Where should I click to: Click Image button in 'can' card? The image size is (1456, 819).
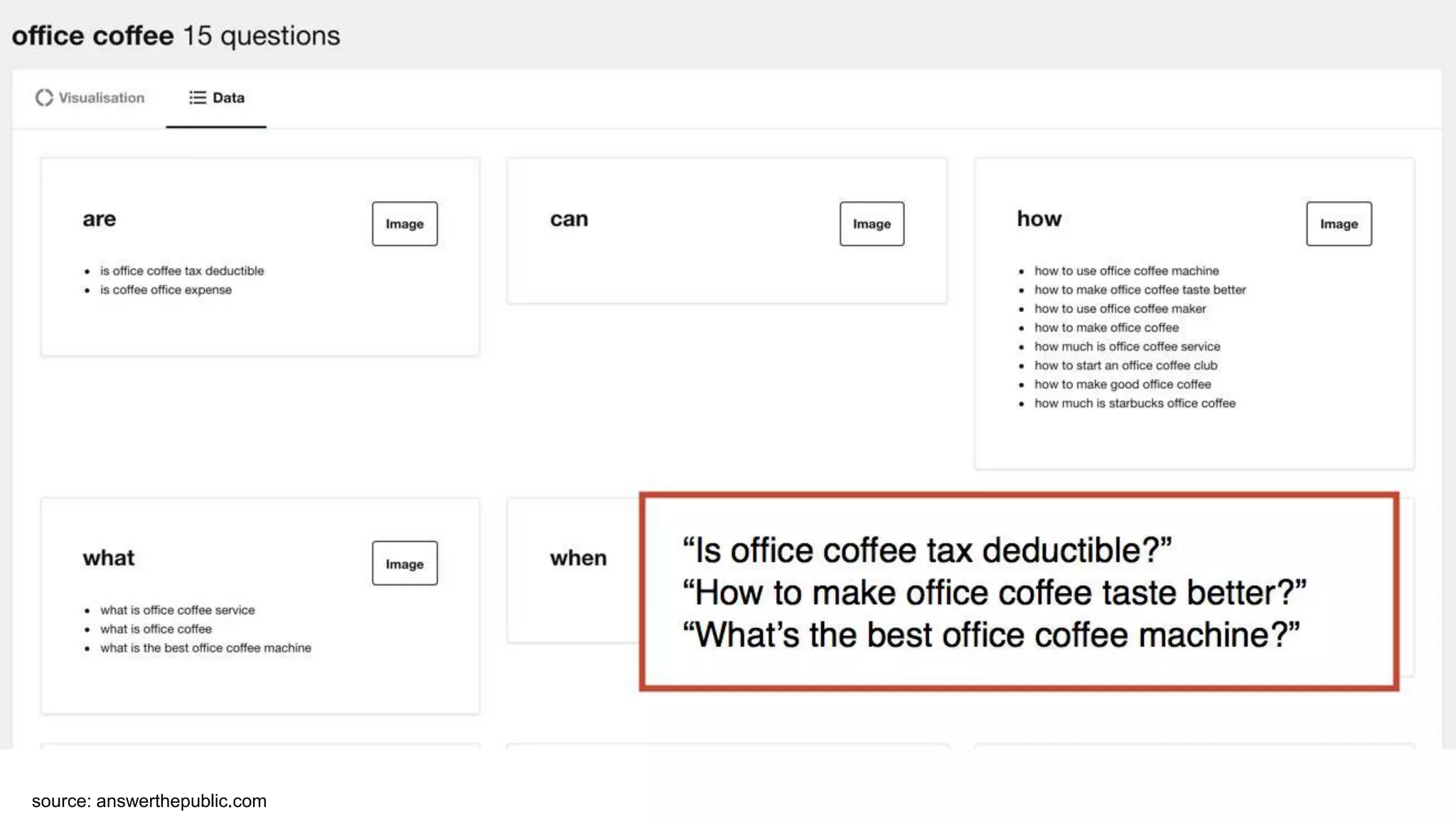tap(872, 224)
